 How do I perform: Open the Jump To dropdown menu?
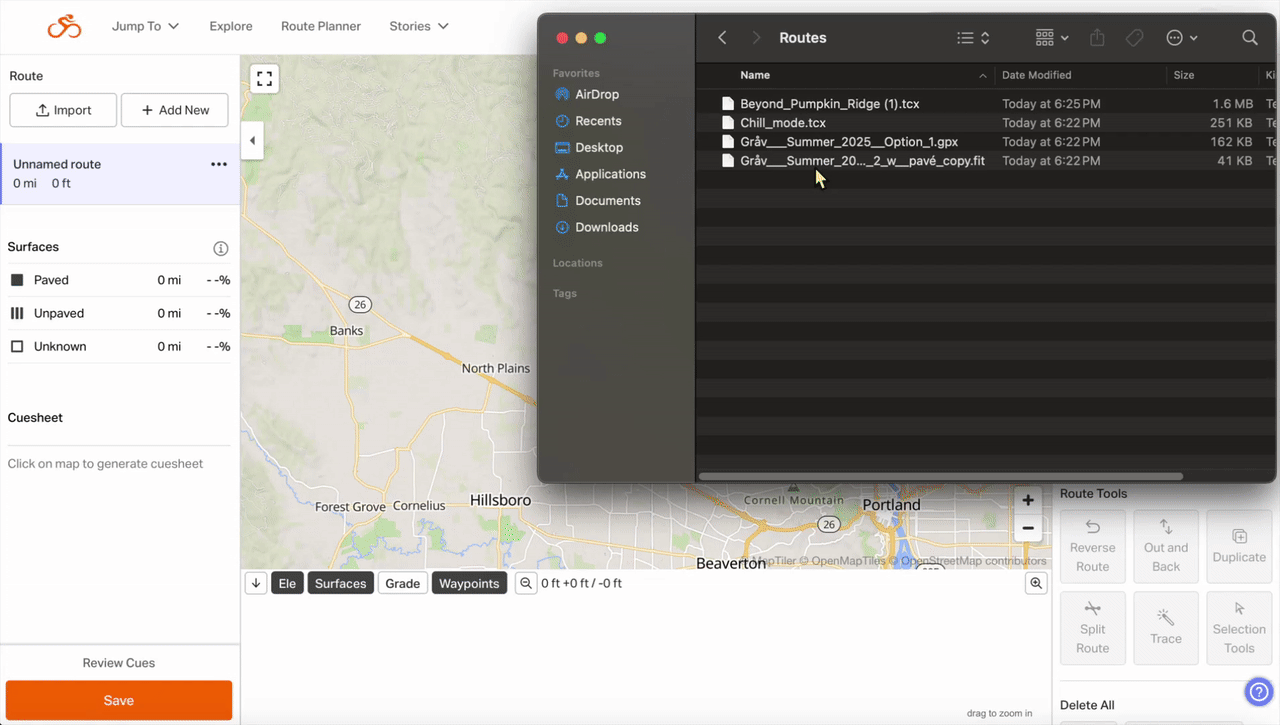pyautogui.click(x=145, y=26)
